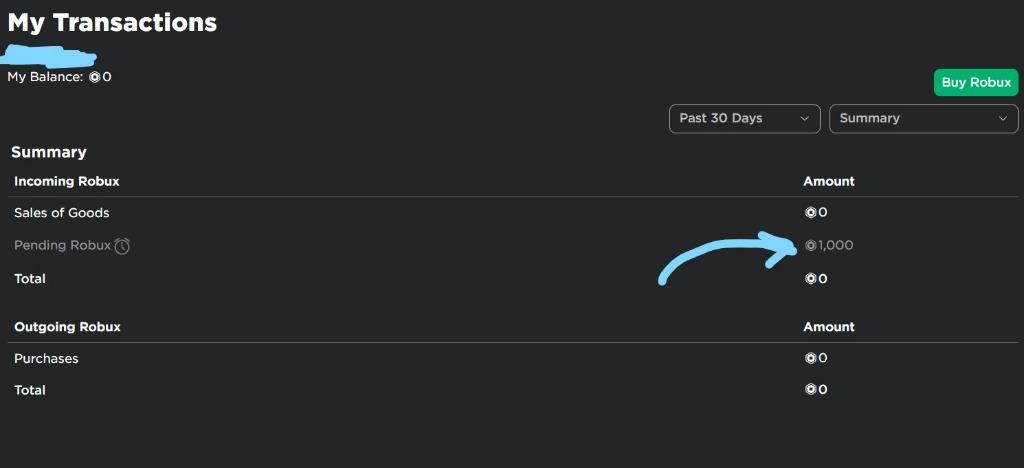Click the Incoming Robux column header
This screenshot has height=468, width=1024.
[x=67, y=181]
